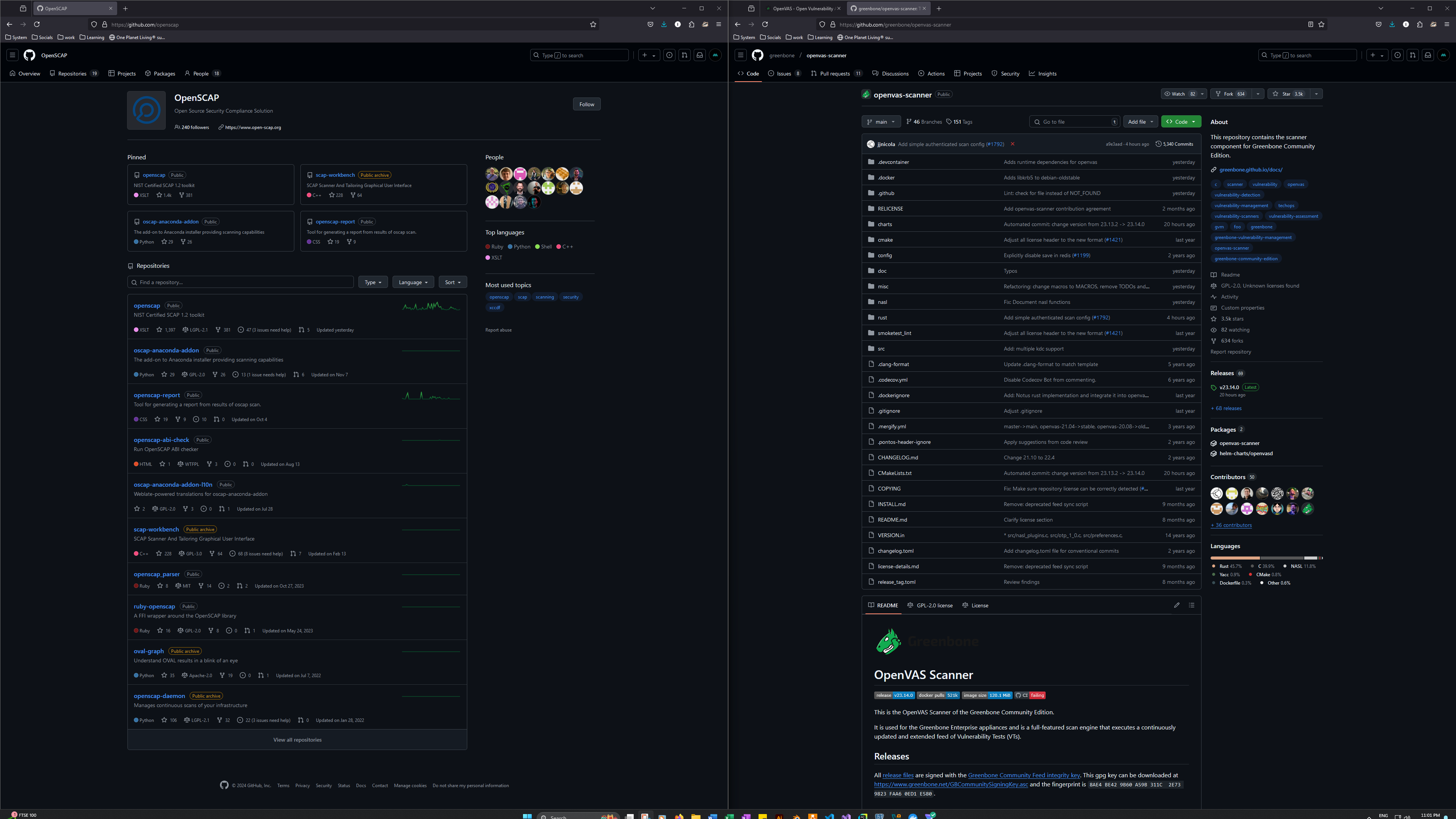Viewport: 1456px width, 819px height.
Task: Open Language filter dropdown for repositories
Action: [413, 282]
